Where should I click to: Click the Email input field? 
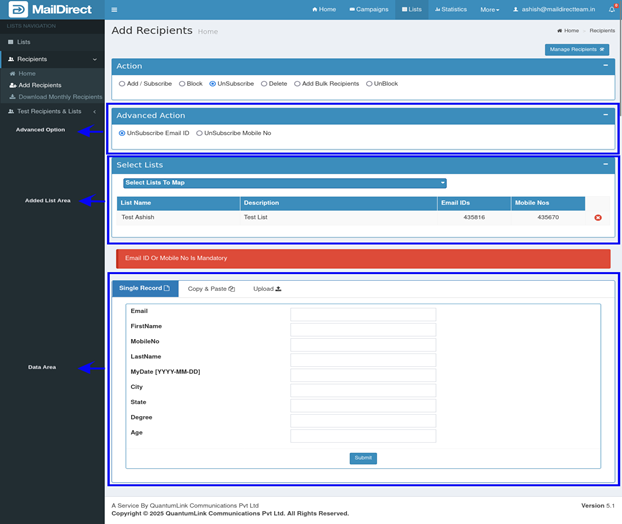(363, 313)
